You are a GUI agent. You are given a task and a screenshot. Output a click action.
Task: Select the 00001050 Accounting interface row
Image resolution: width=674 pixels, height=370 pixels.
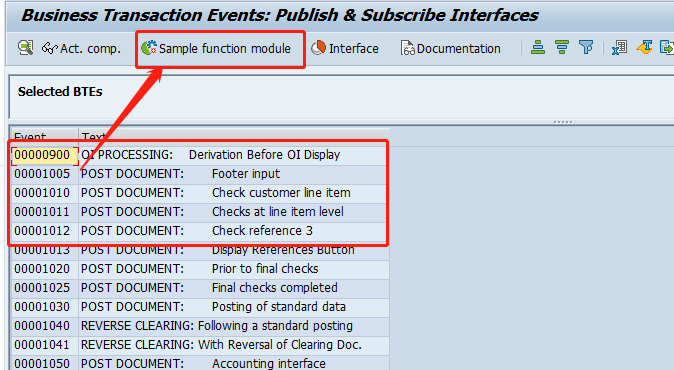pos(199,363)
